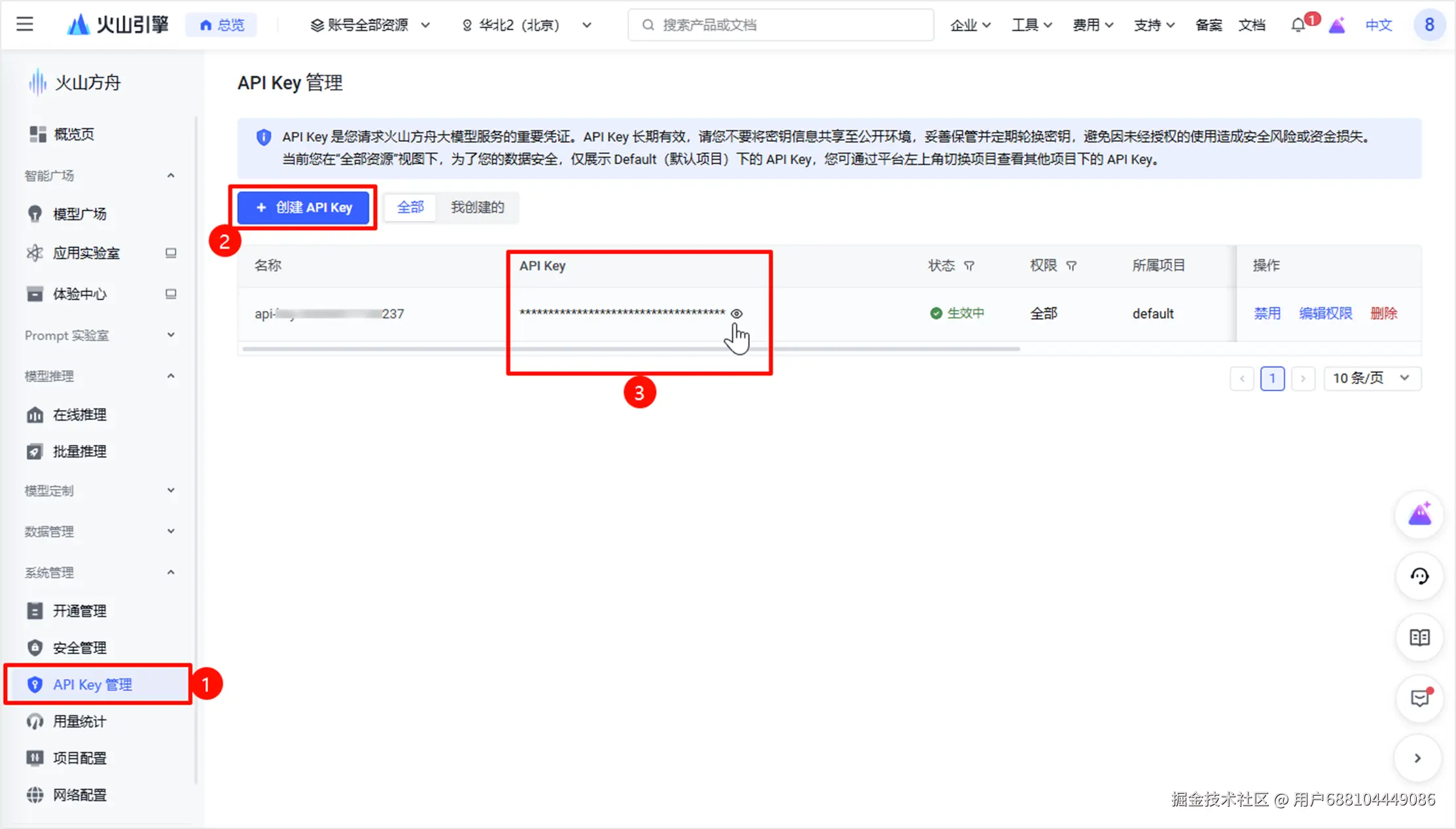Open the AI assistant floating icon
The width and height of the screenshot is (1456, 829).
[x=1419, y=515]
